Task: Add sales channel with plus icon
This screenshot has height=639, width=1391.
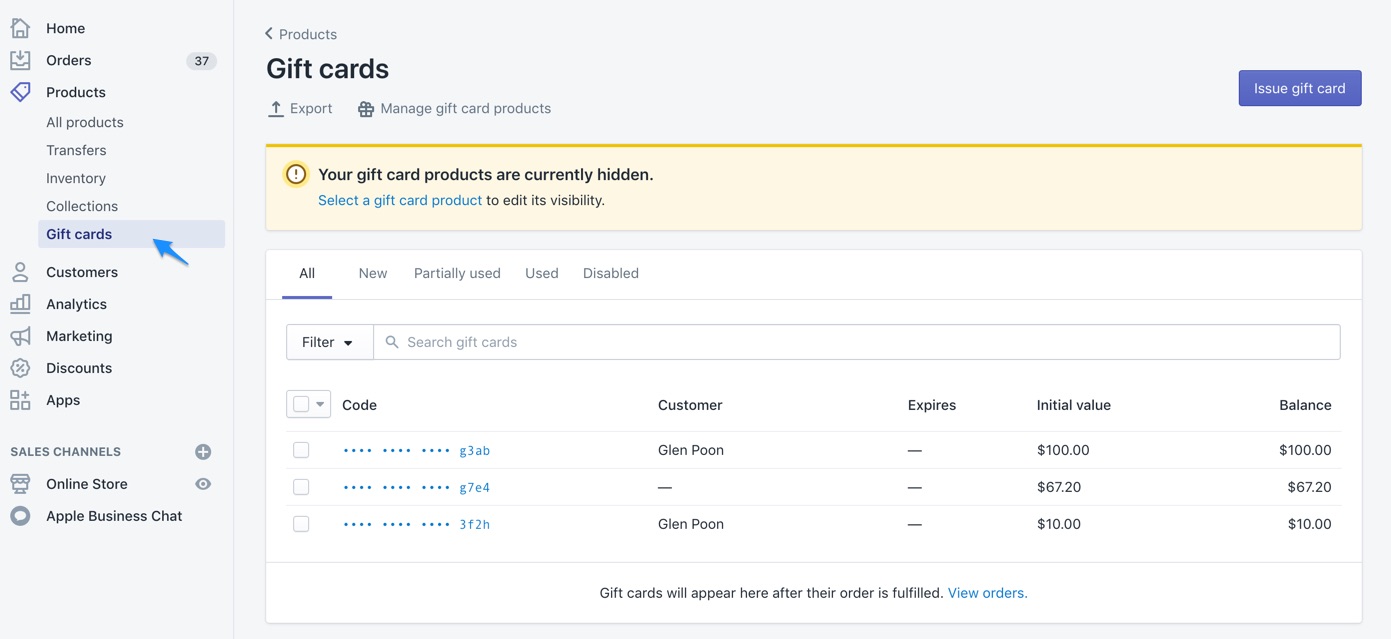Action: pos(203,452)
